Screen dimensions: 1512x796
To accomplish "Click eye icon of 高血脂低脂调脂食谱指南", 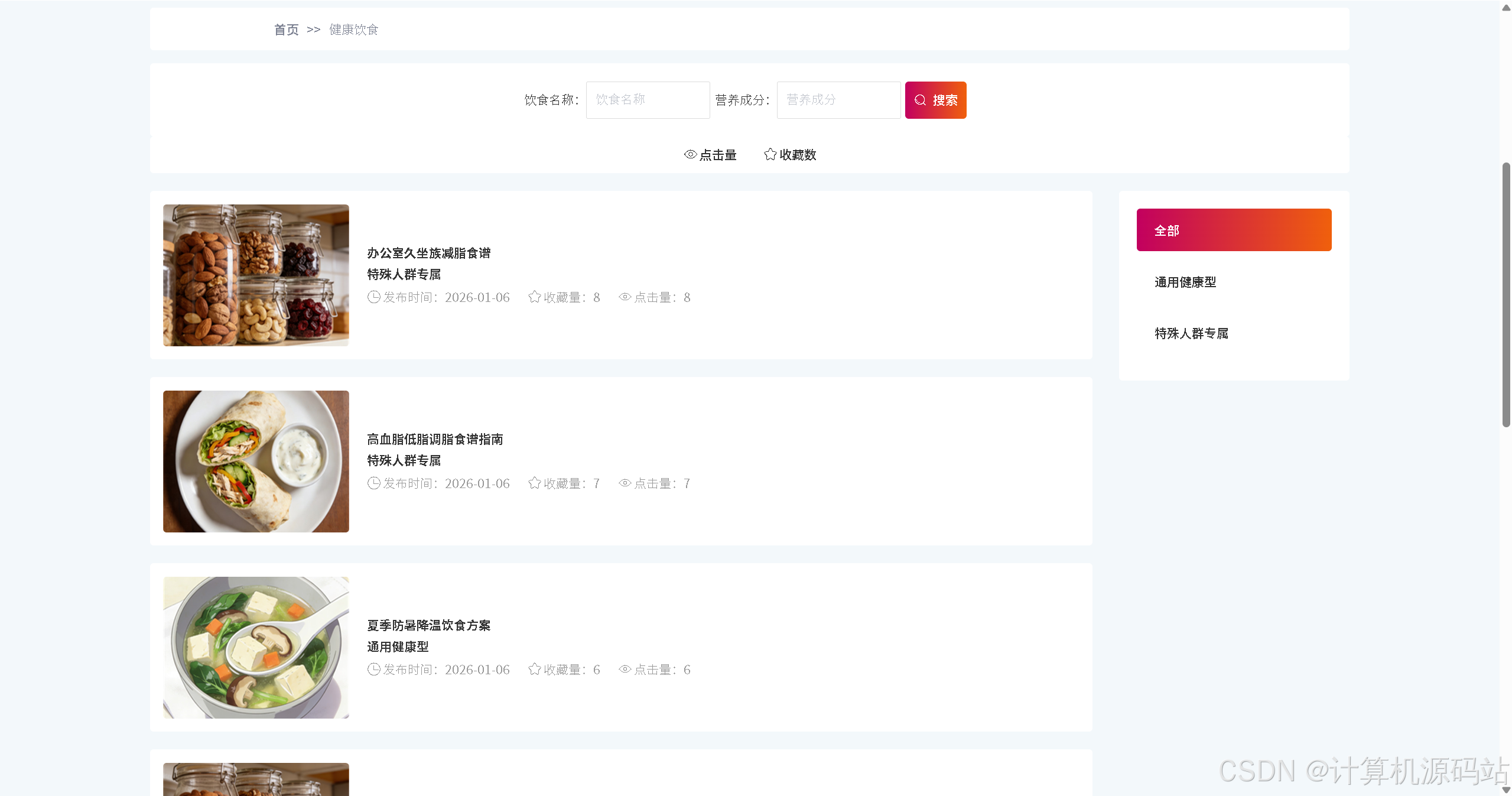I will coord(625,483).
